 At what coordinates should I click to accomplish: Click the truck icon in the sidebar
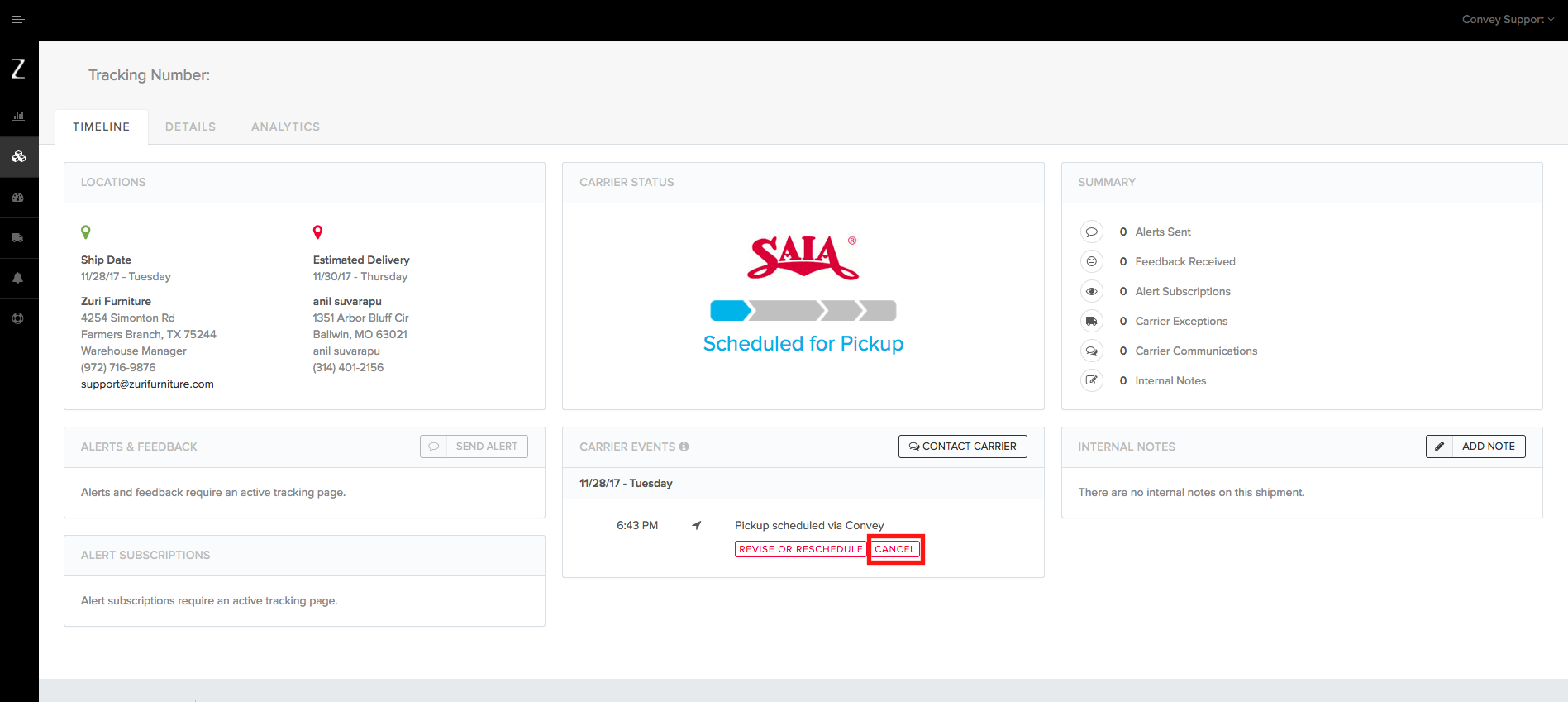(x=18, y=238)
